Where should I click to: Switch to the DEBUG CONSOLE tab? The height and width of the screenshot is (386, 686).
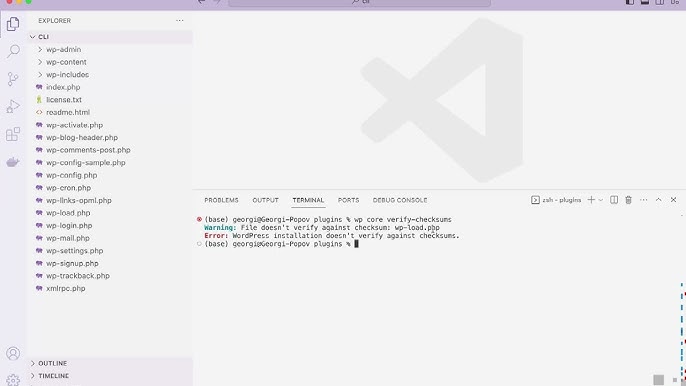point(400,200)
